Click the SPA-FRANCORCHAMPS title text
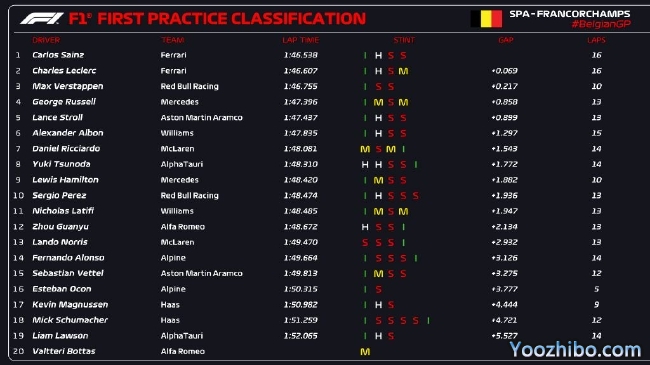 point(570,14)
